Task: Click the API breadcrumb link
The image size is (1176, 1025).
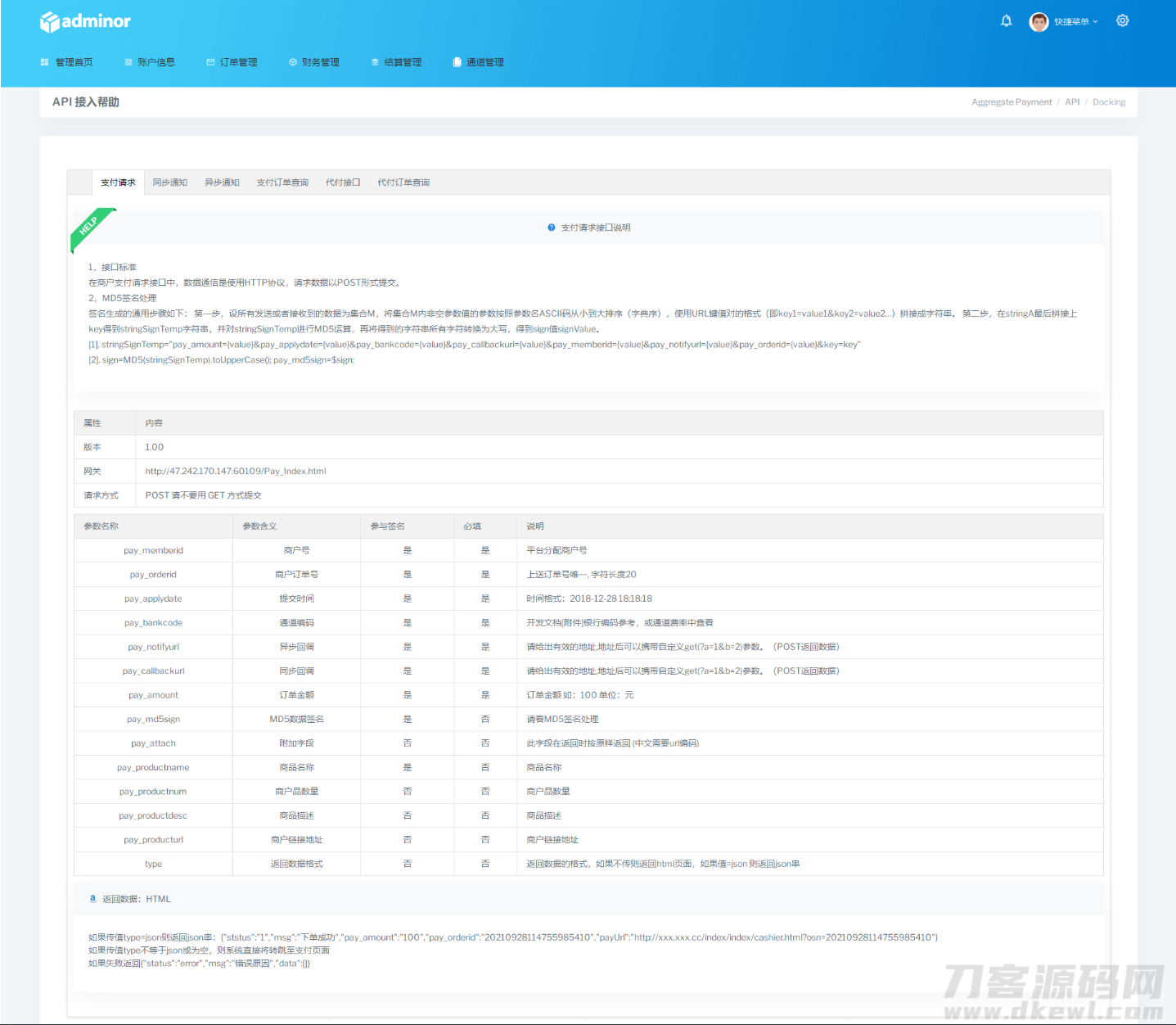Action: (1072, 102)
